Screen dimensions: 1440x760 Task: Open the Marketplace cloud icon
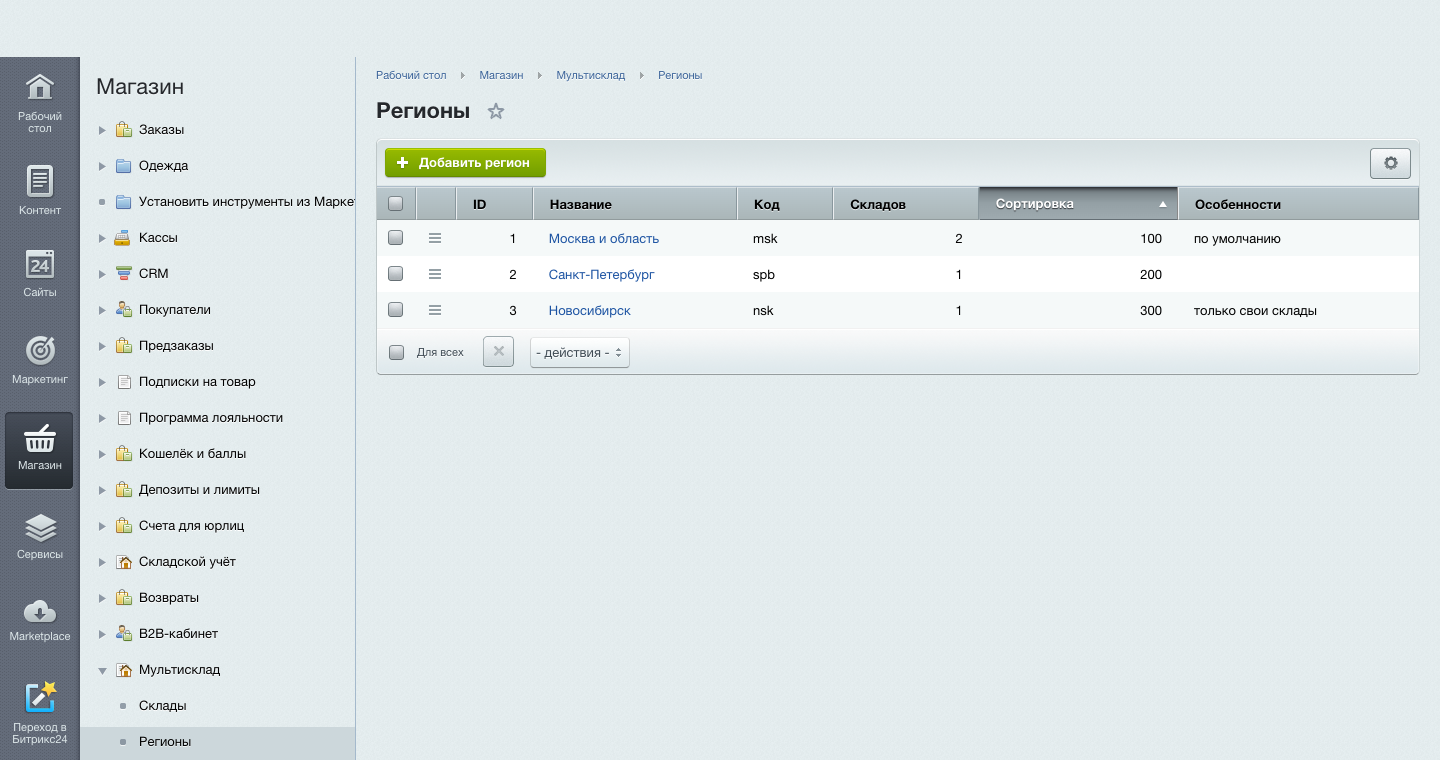click(39, 611)
